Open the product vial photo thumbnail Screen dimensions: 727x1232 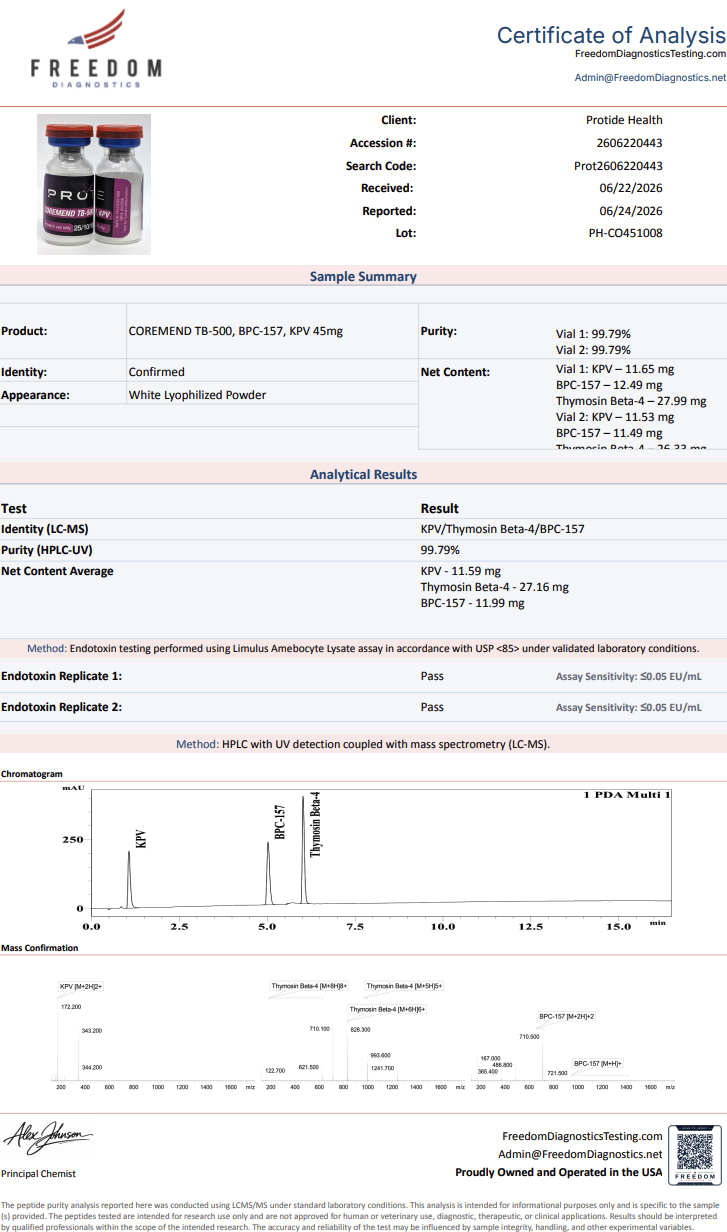click(94, 184)
